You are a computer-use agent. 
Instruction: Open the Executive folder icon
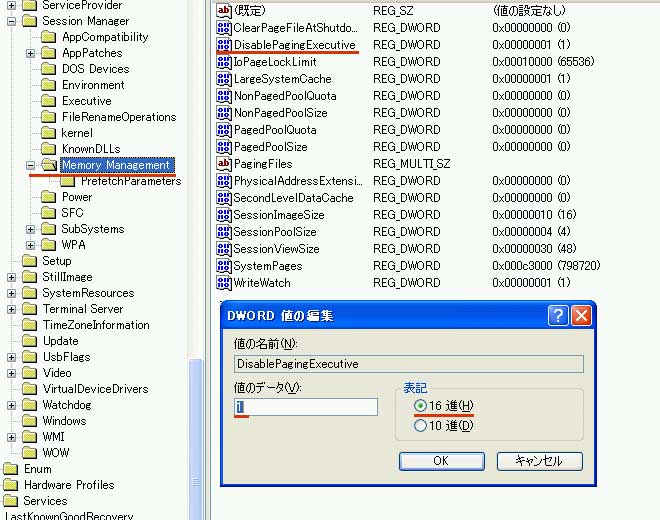(x=48, y=101)
